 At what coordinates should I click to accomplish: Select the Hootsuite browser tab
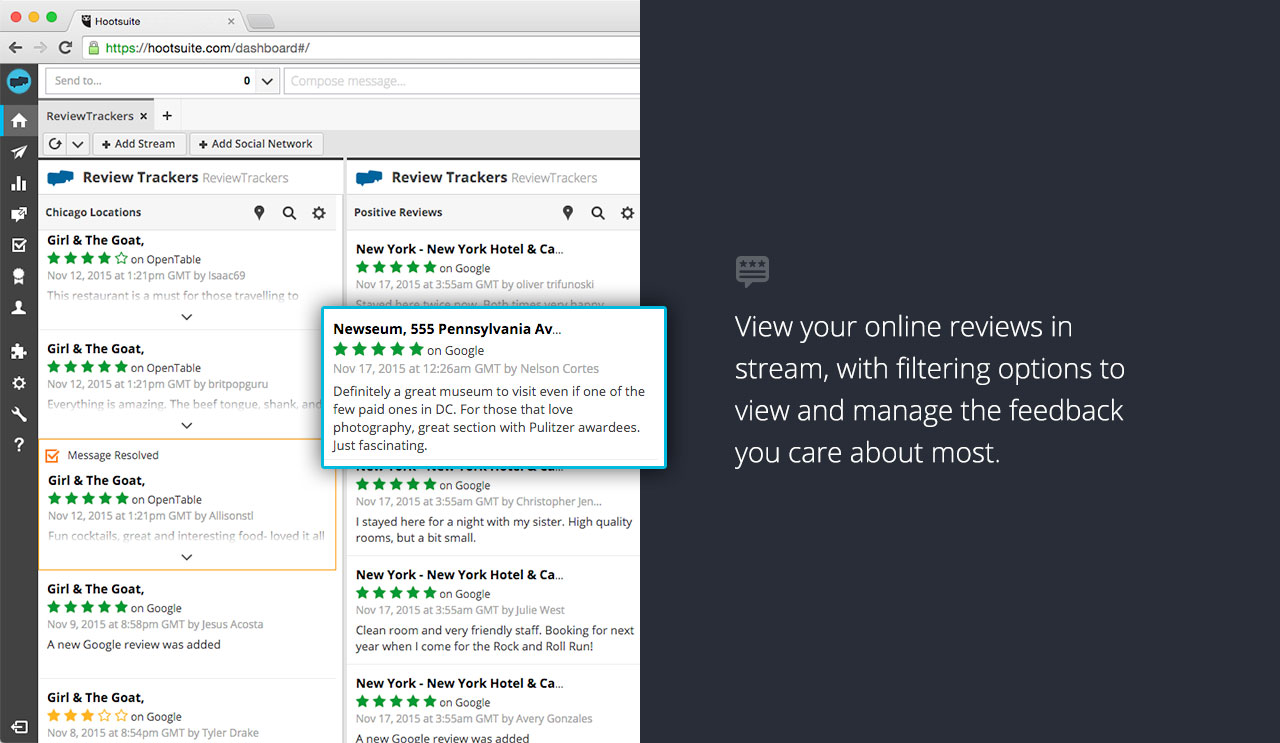(156, 20)
